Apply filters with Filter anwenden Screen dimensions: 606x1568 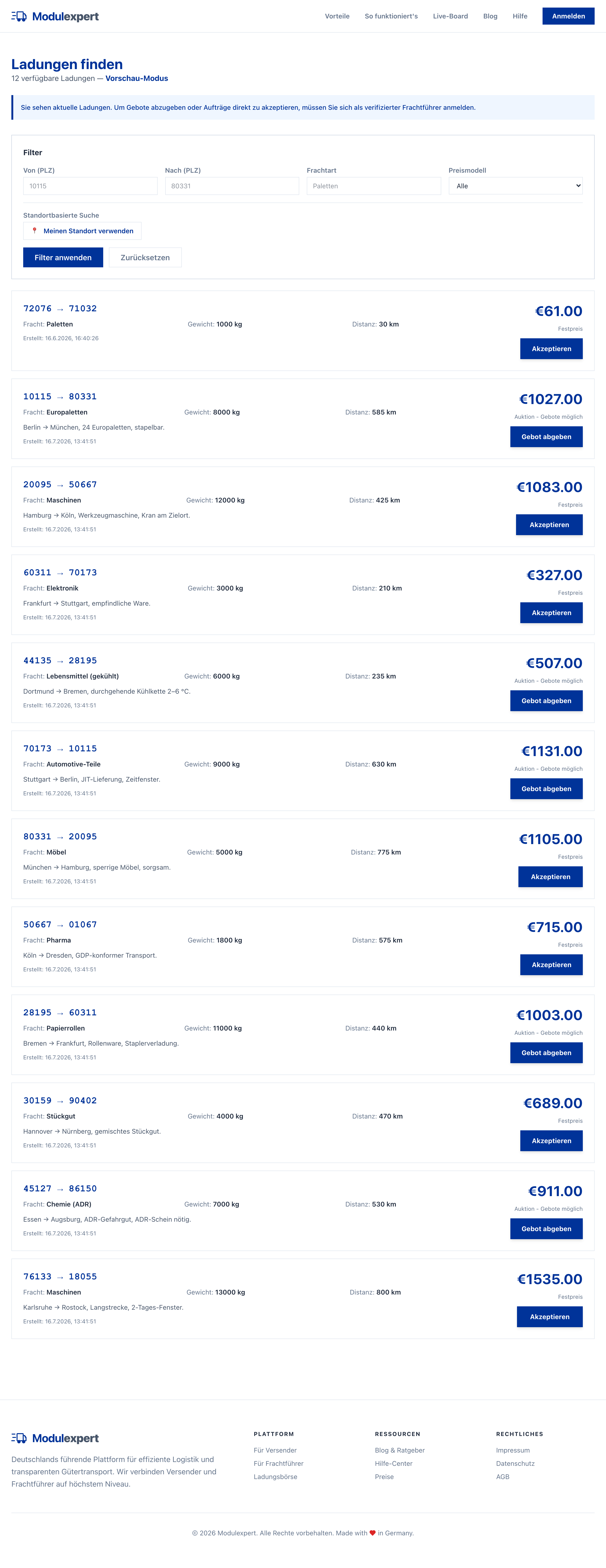(x=63, y=257)
